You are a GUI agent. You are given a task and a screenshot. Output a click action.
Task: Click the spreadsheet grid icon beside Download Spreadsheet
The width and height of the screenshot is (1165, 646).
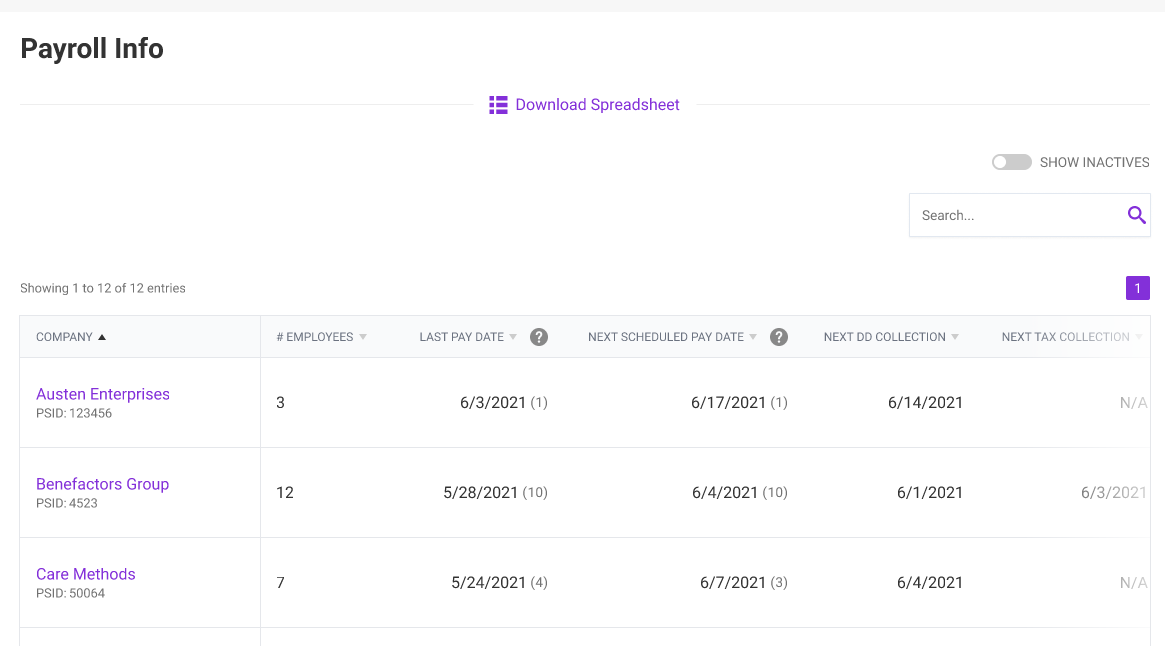pos(498,105)
